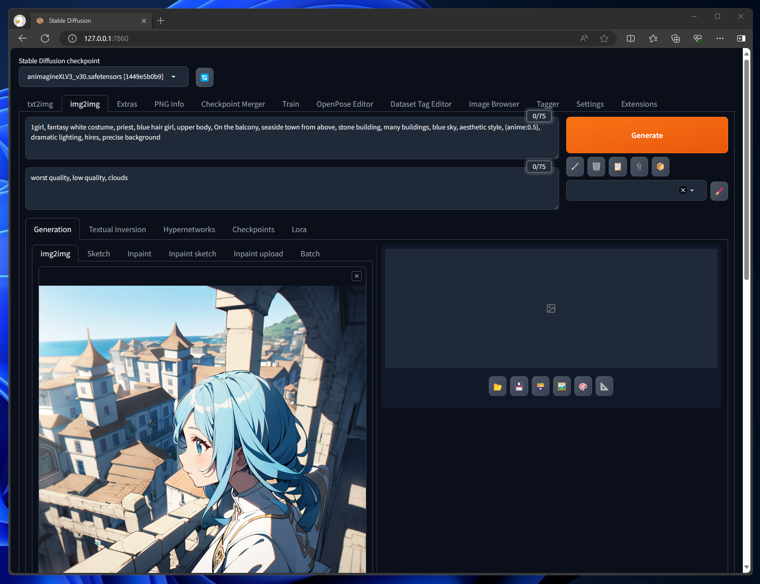Screen dimensions: 760x584
Task: Go to the Checkpoint Merger tab
Action: [233, 104]
